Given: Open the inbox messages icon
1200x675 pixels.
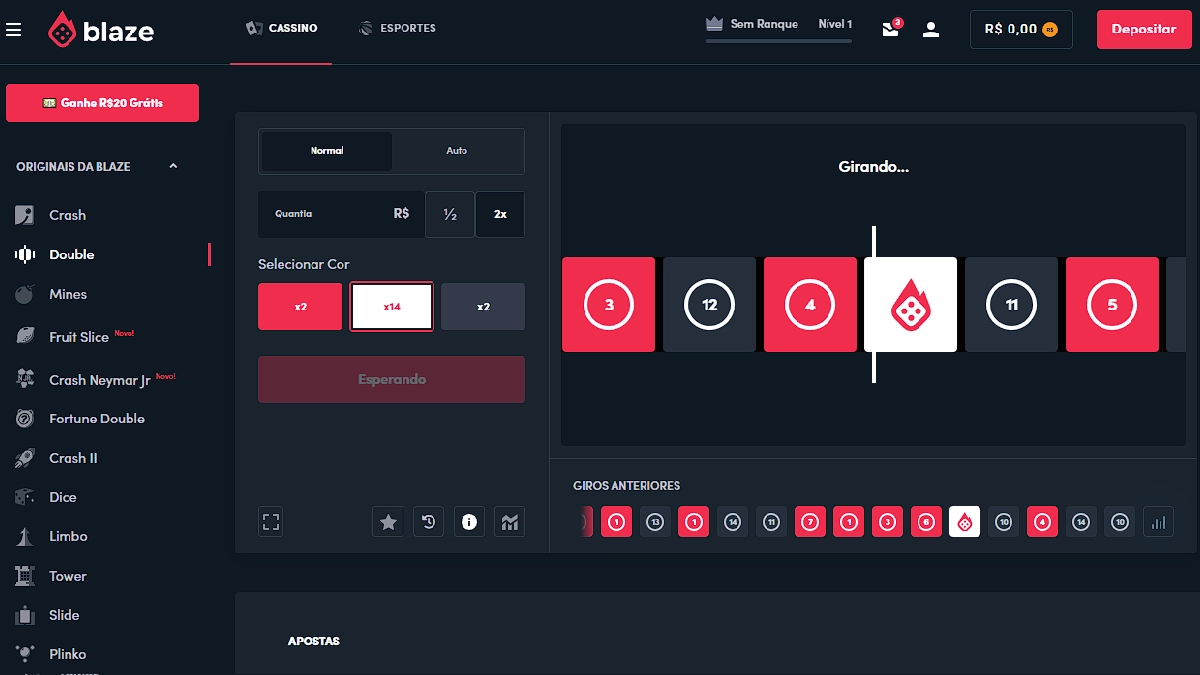Looking at the screenshot, I should 891,29.
